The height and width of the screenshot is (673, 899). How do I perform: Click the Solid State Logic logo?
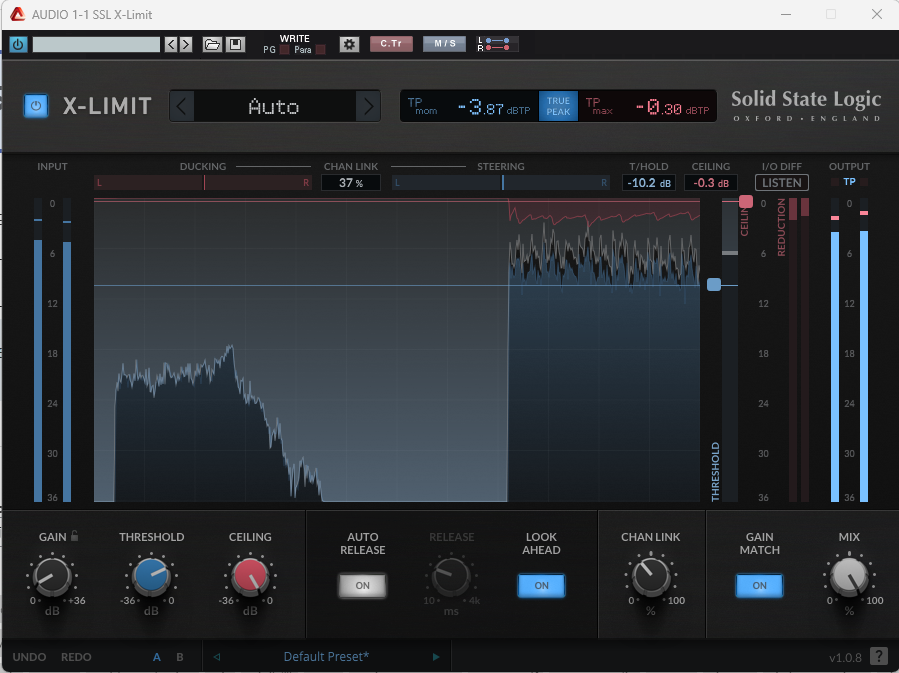806,104
